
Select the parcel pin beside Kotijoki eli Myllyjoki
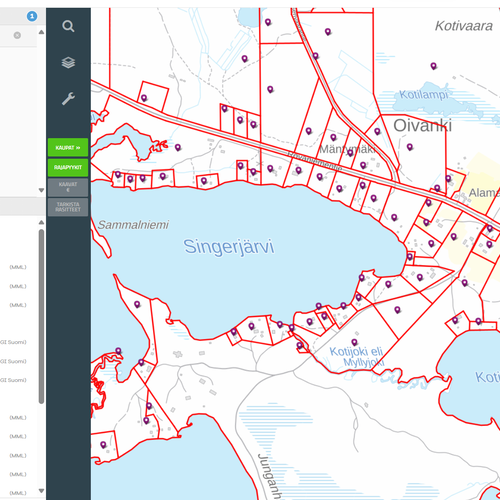(354, 342)
